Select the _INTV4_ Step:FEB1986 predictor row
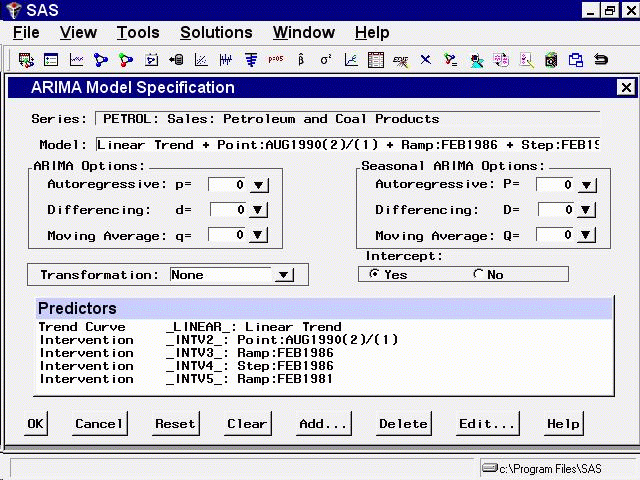The height and width of the screenshot is (480, 640). click(x=323, y=366)
